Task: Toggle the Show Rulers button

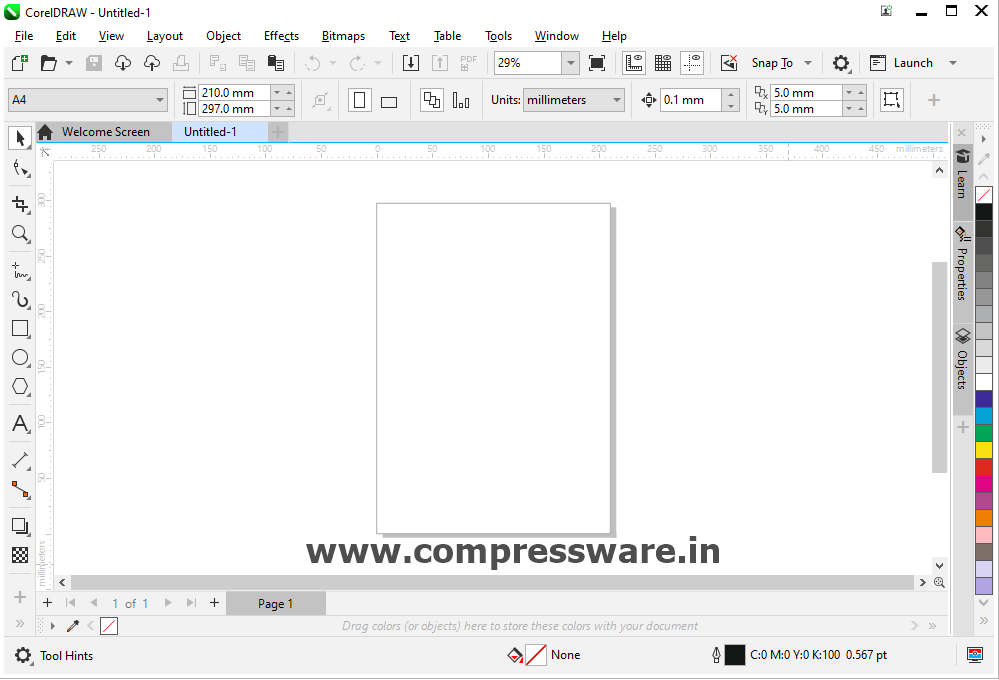Action: [x=634, y=62]
